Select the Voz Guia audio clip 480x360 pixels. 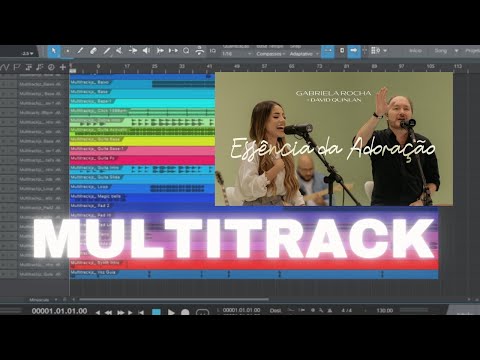(254, 273)
